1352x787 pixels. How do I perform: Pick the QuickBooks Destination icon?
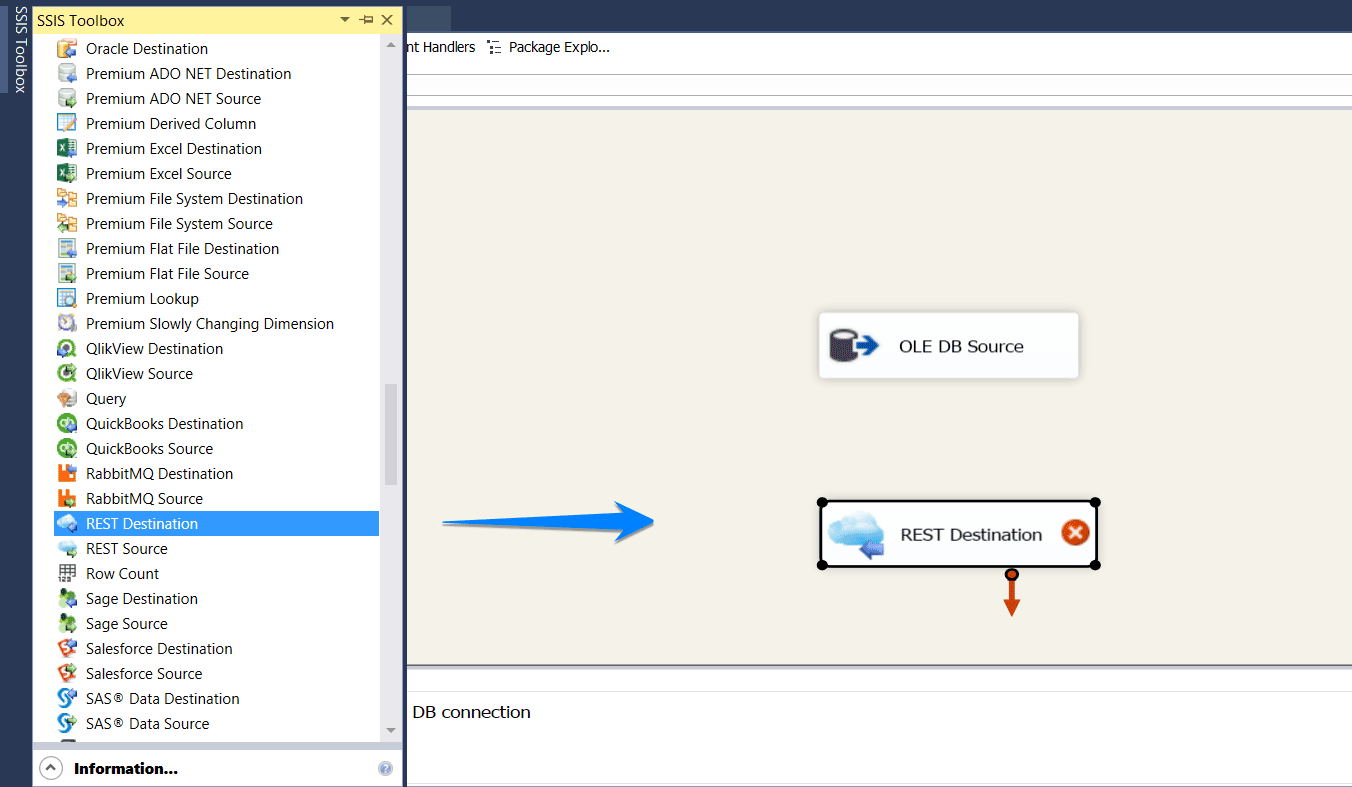tap(67, 423)
